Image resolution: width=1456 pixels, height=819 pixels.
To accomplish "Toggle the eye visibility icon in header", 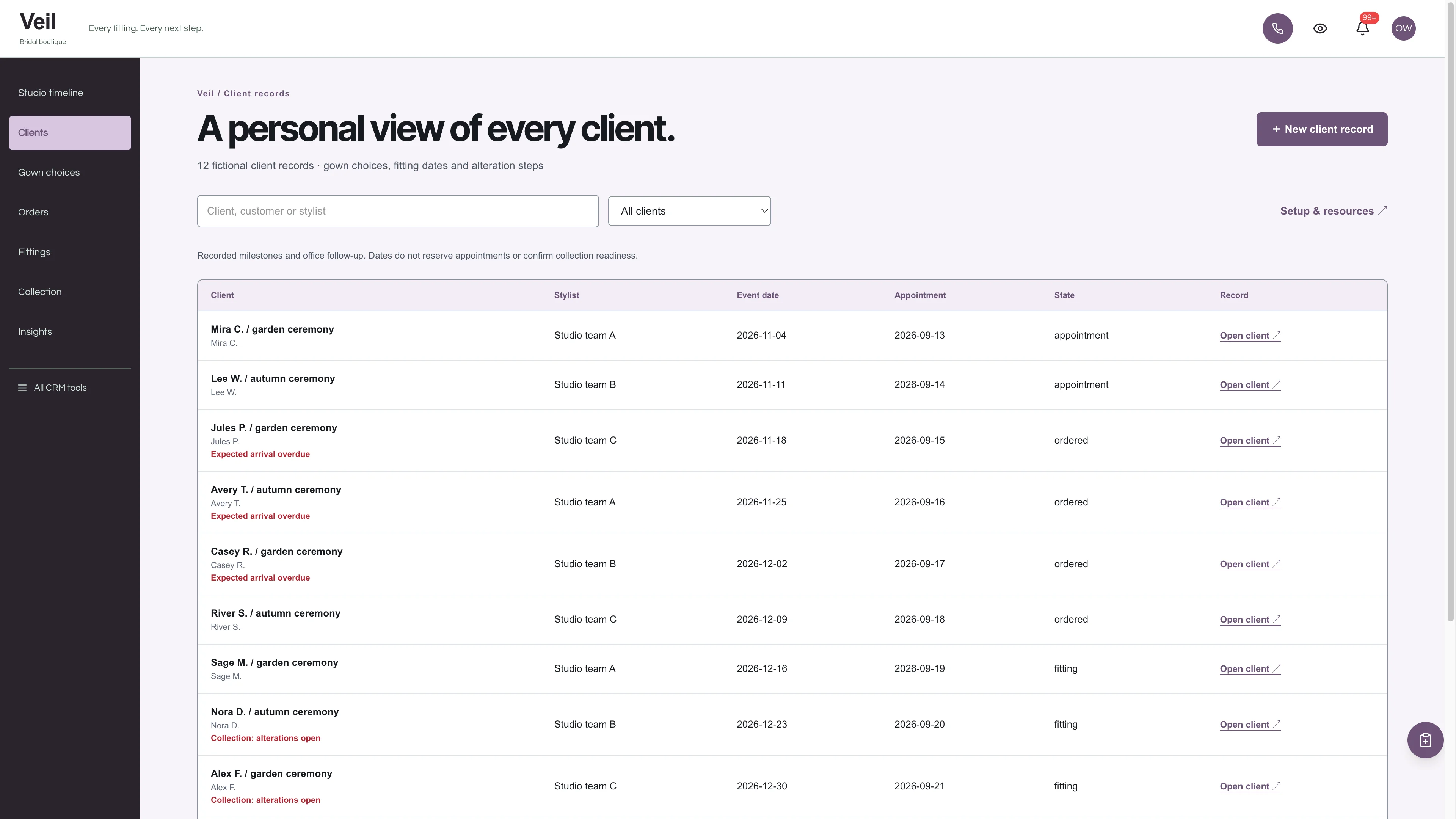I will 1320,28.
